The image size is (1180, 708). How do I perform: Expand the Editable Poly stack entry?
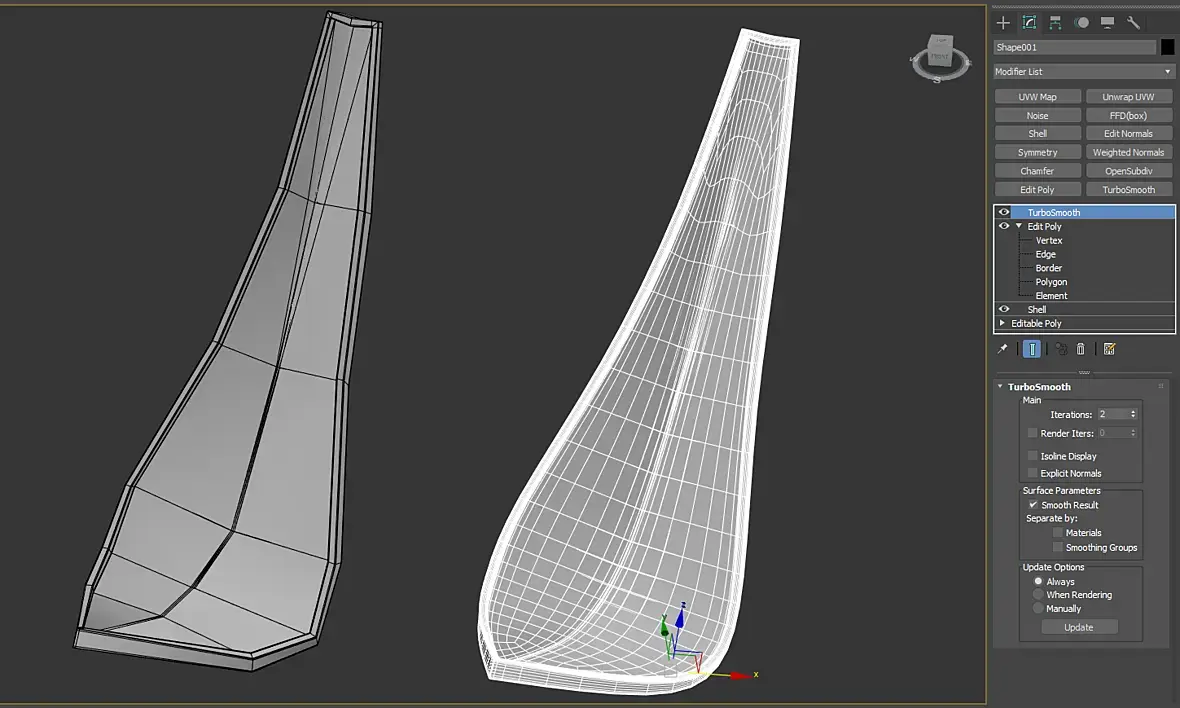point(1002,323)
